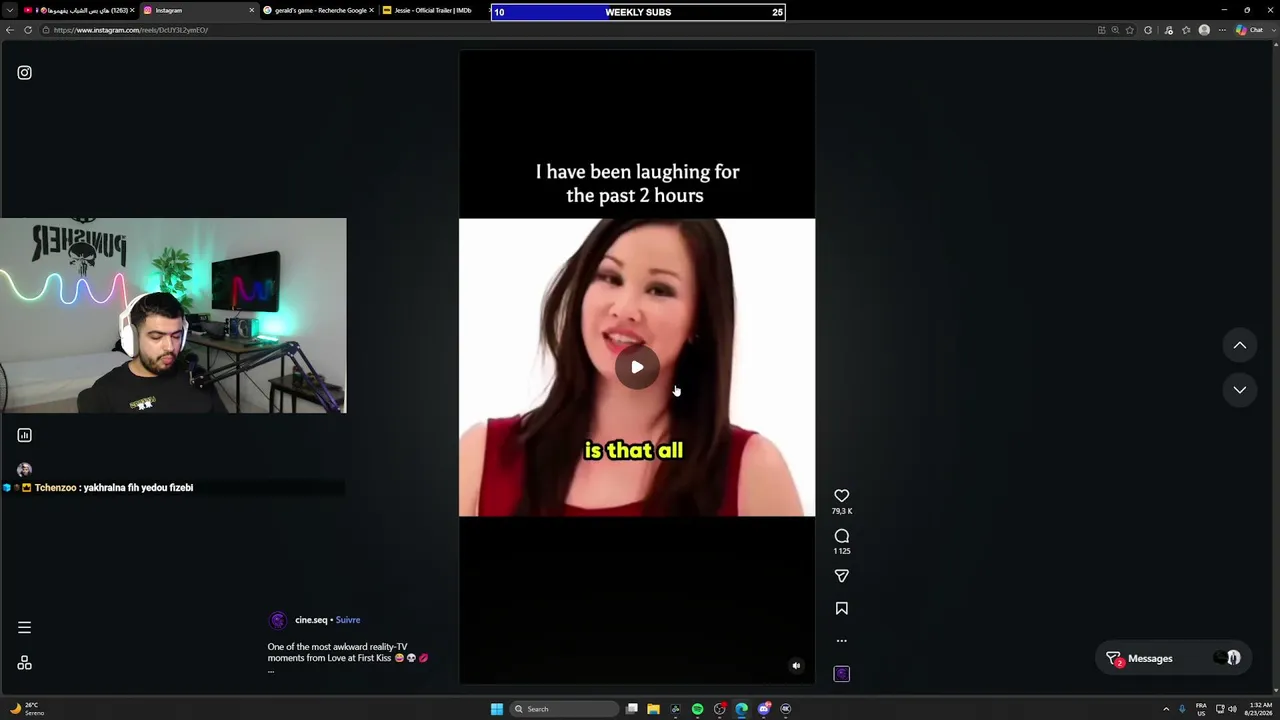This screenshot has width=1280, height=720.
Task: Follow cine.seq via Suivre link
Action: 347,620
